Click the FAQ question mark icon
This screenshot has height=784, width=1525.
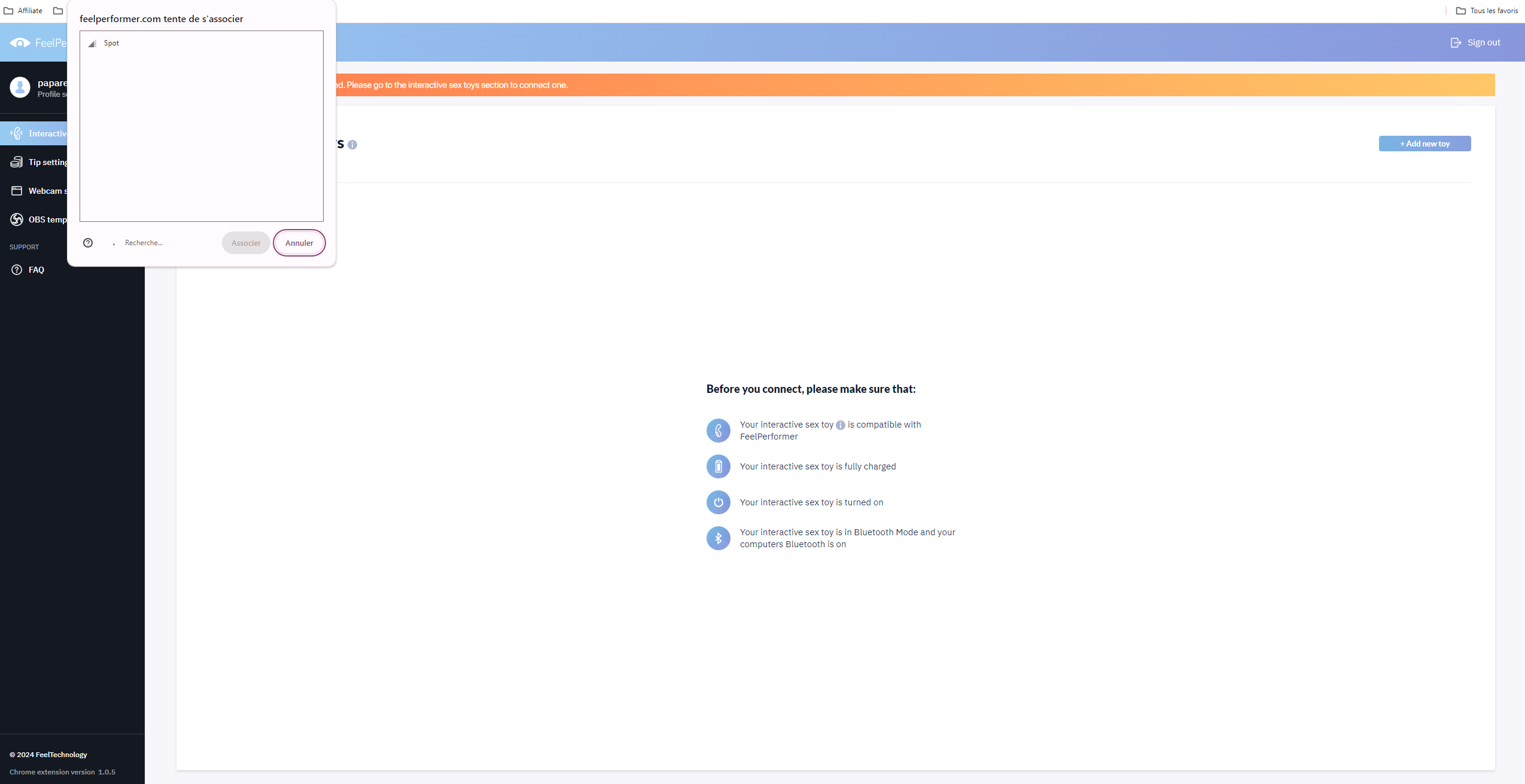coord(17,270)
